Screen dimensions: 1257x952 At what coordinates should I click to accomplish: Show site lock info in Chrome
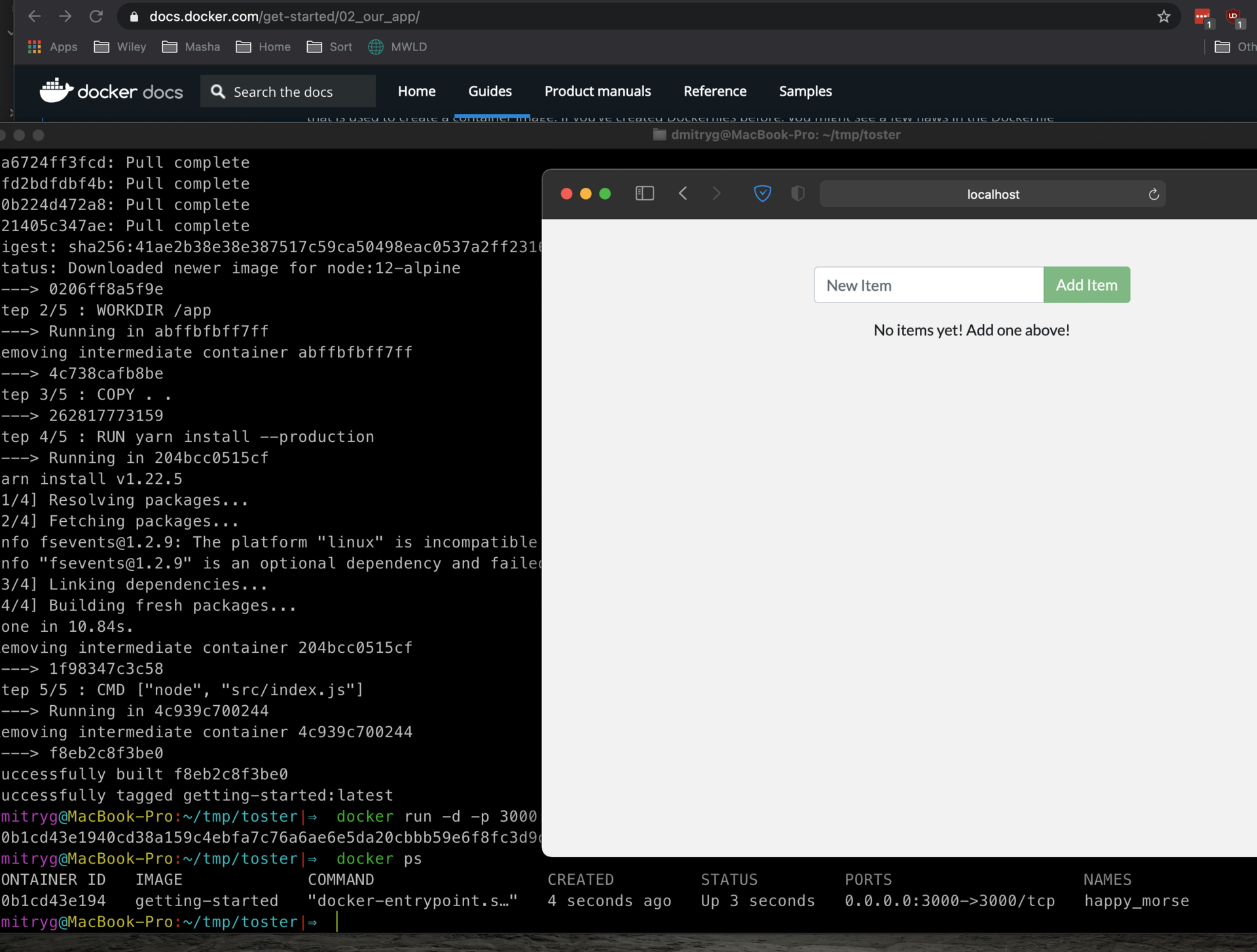134,16
